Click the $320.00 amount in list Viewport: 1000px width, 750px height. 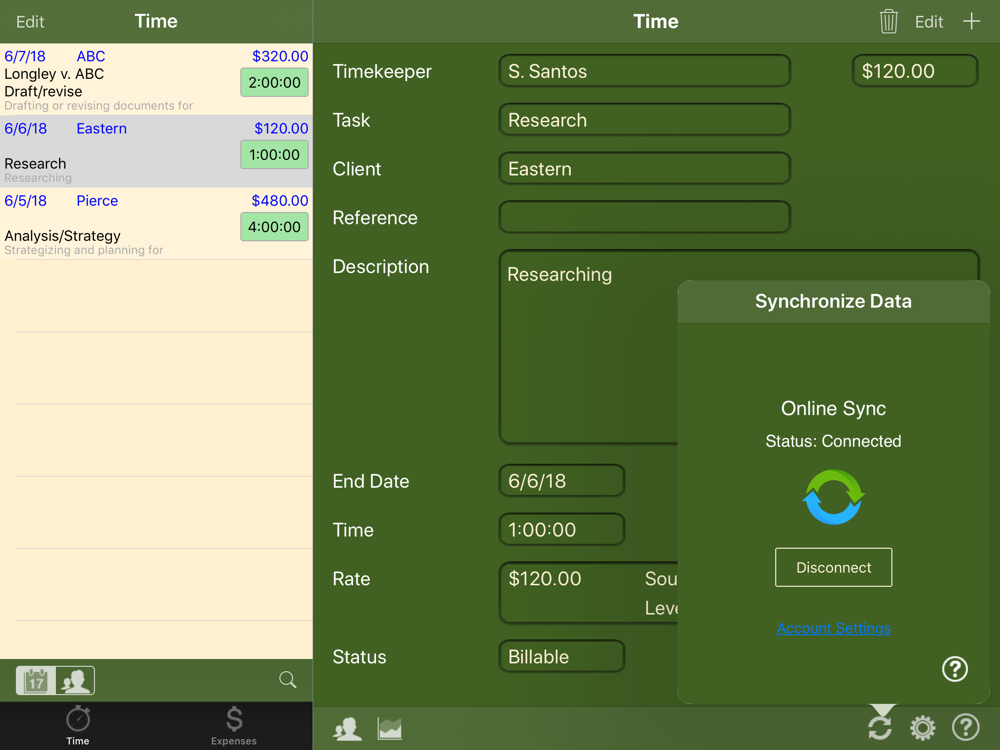tap(280, 56)
